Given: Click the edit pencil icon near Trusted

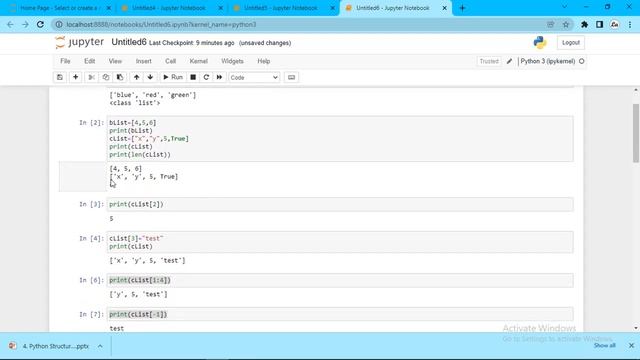Looking at the screenshot, I should 509,61.
